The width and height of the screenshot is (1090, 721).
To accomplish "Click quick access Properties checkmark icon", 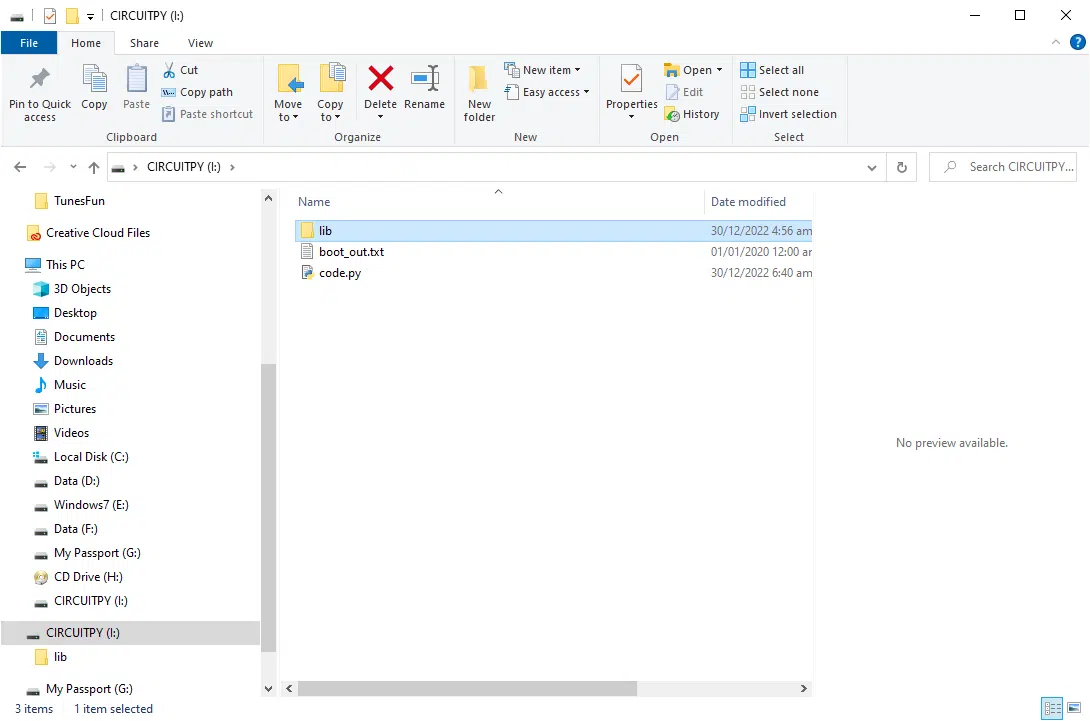I will (x=49, y=15).
